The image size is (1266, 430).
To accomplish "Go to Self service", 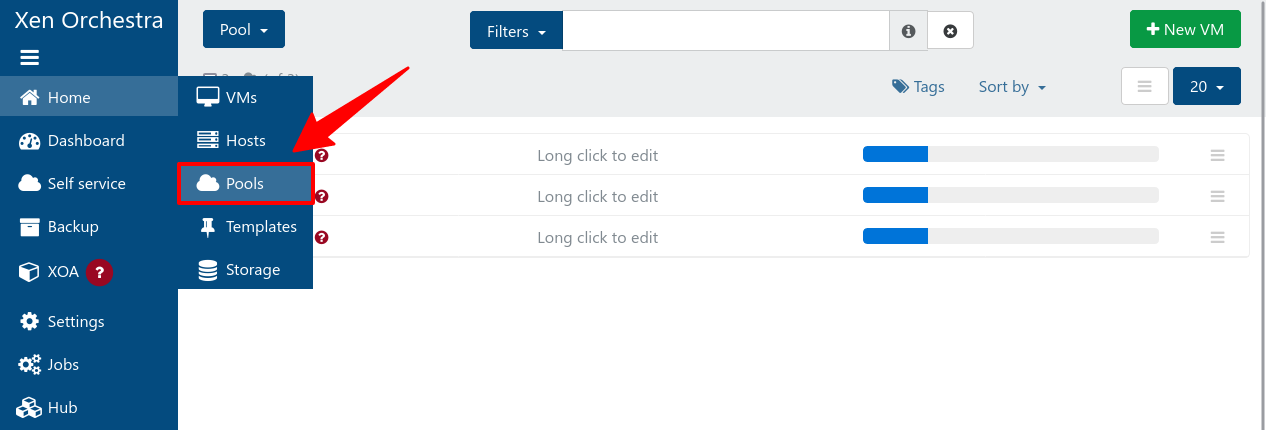I will [86, 183].
